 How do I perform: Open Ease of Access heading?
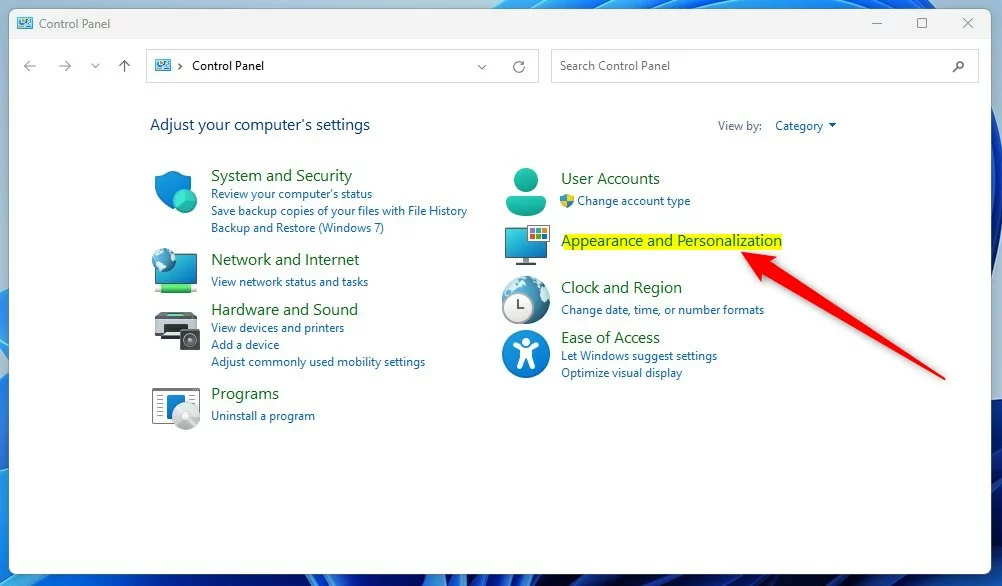[610, 337]
